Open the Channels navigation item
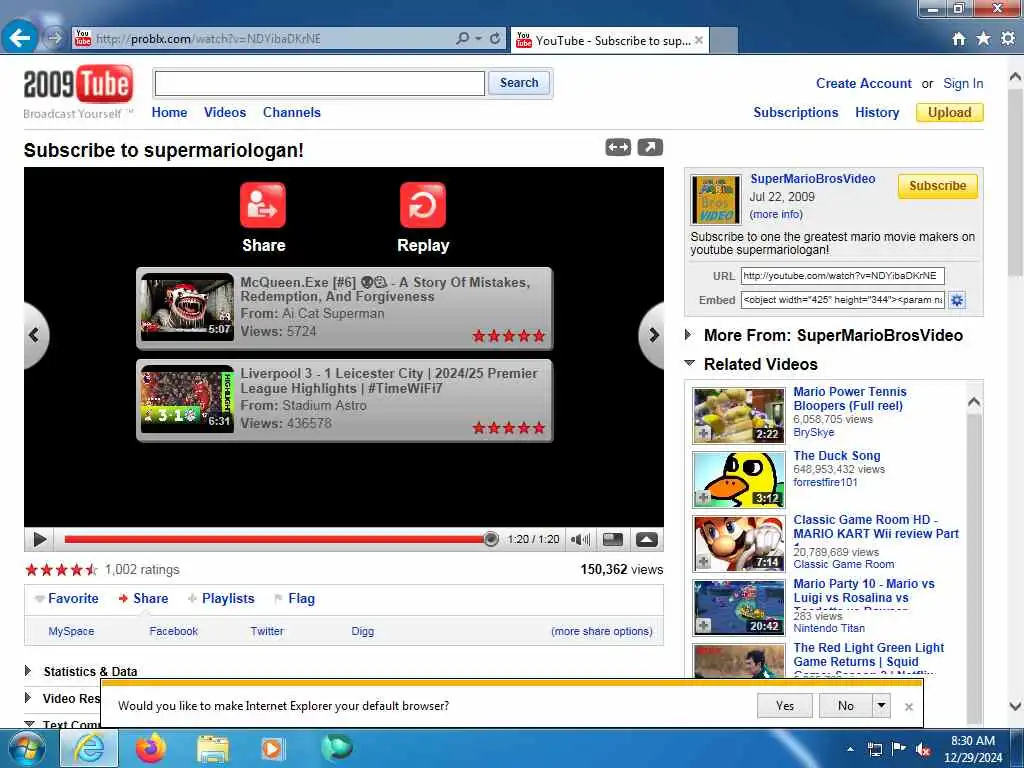 click(291, 112)
